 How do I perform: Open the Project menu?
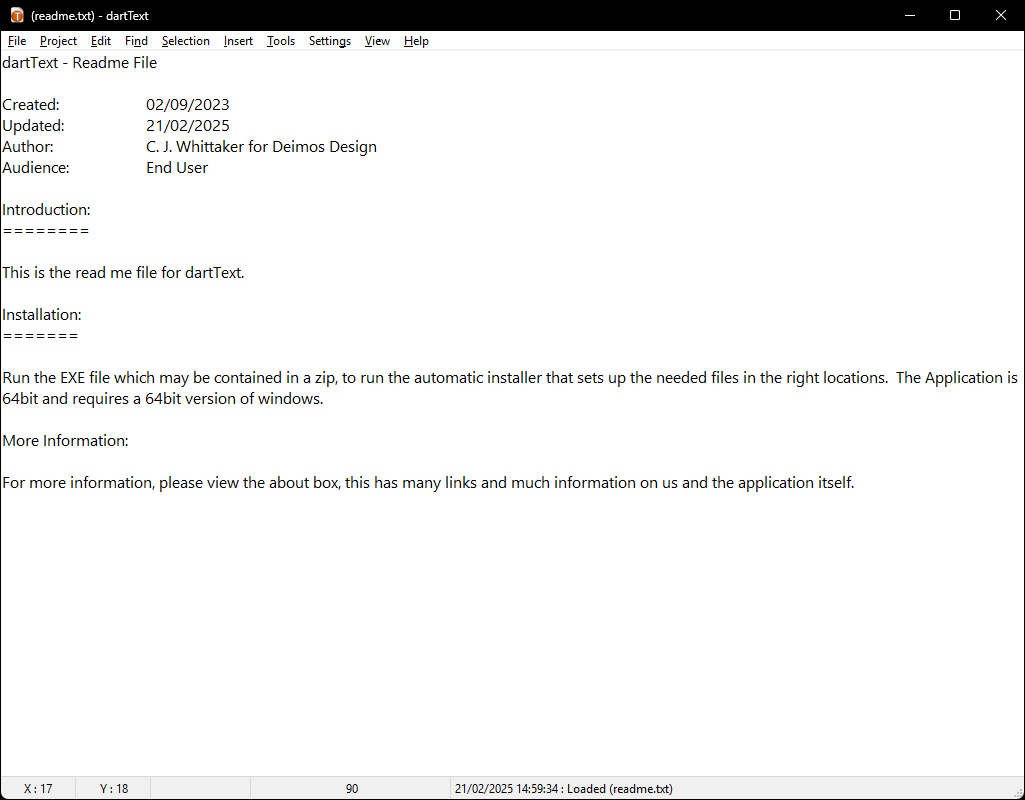(x=58, y=41)
